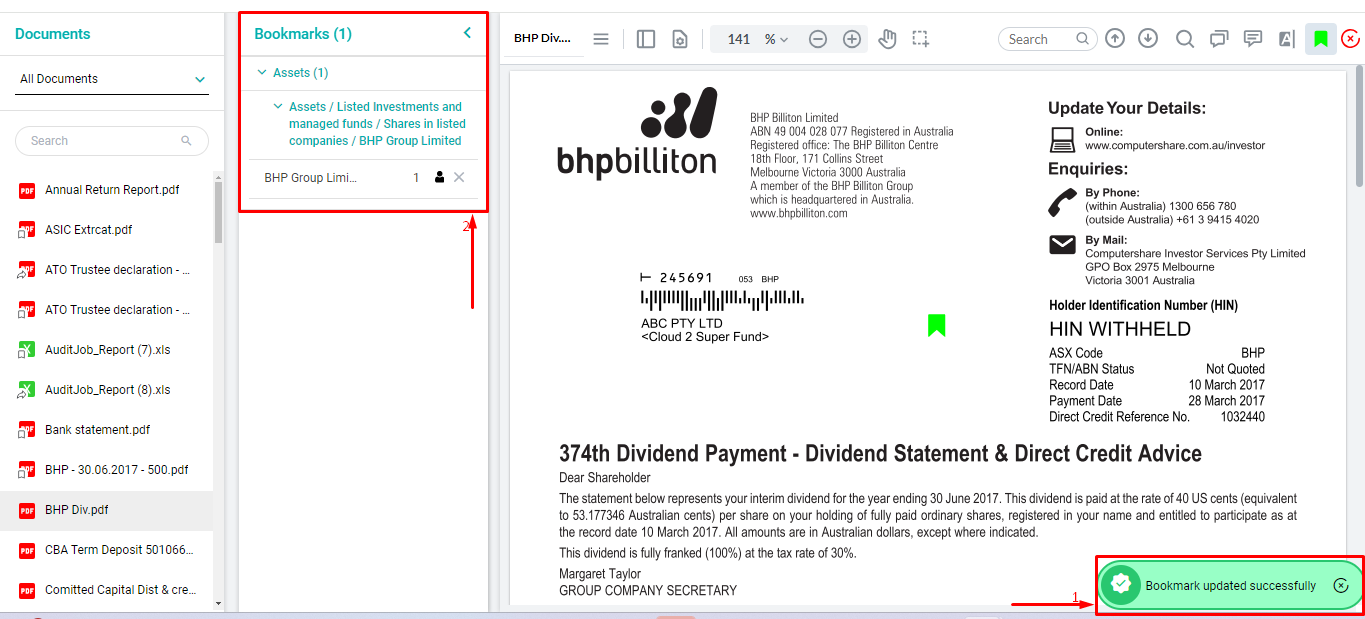Image resolution: width=1365 pixels, height=619 pixels.
Task: Click the zoom value 141 field
Action: (739, 39)
